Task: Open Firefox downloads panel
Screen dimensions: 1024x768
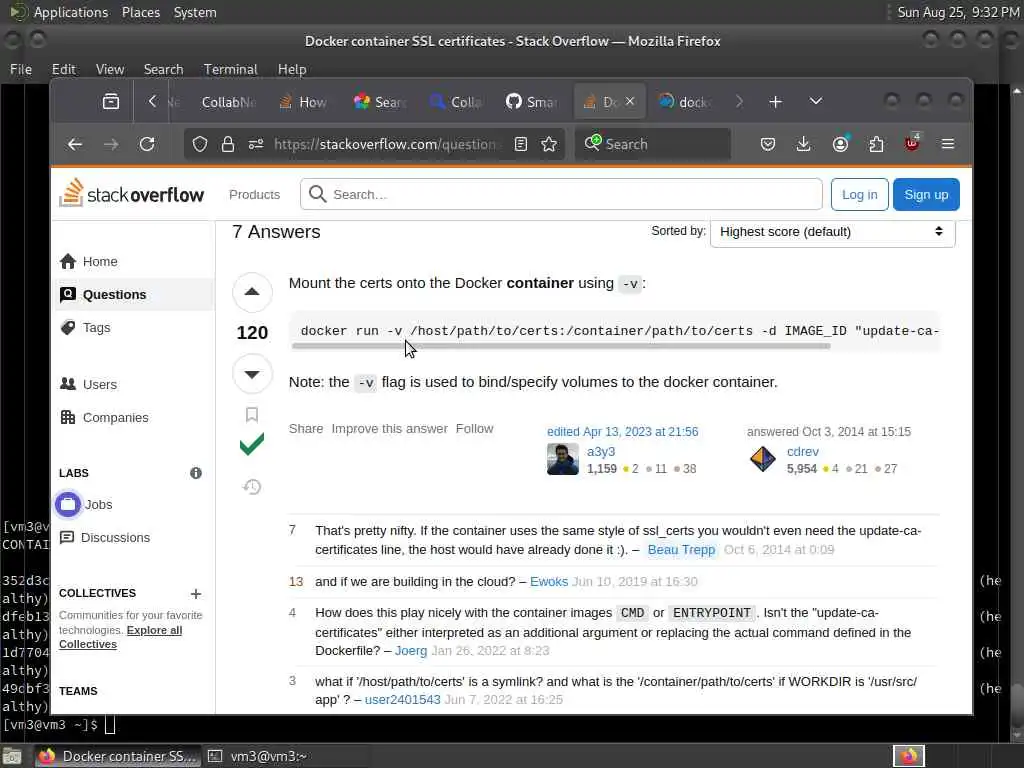Action: [804, 144]
